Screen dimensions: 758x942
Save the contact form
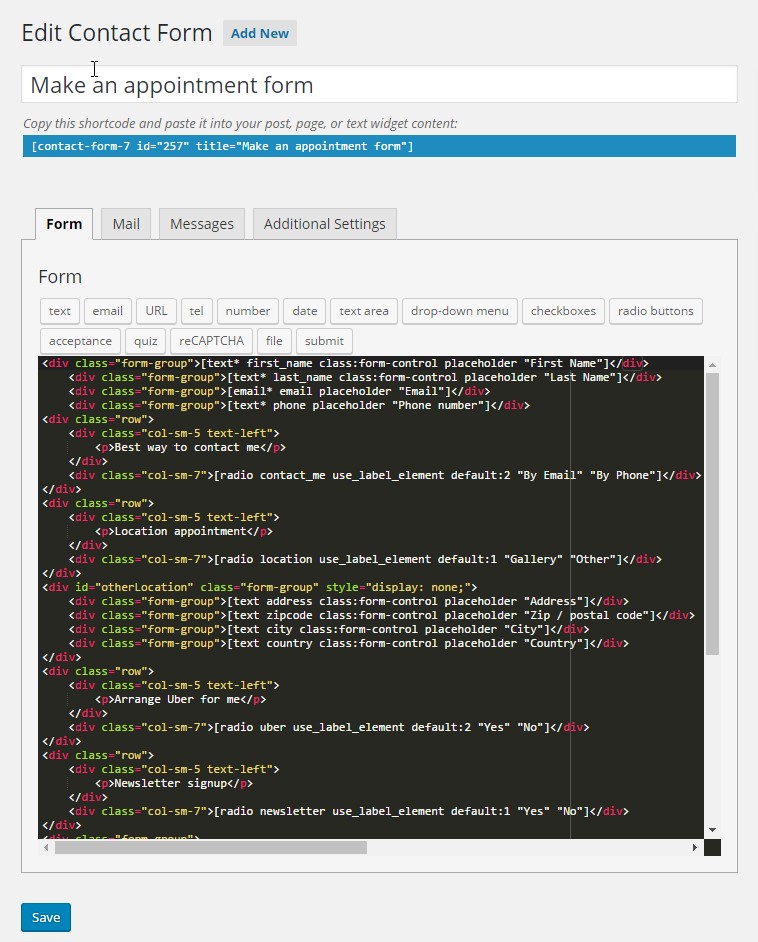[x=46, y=917]
